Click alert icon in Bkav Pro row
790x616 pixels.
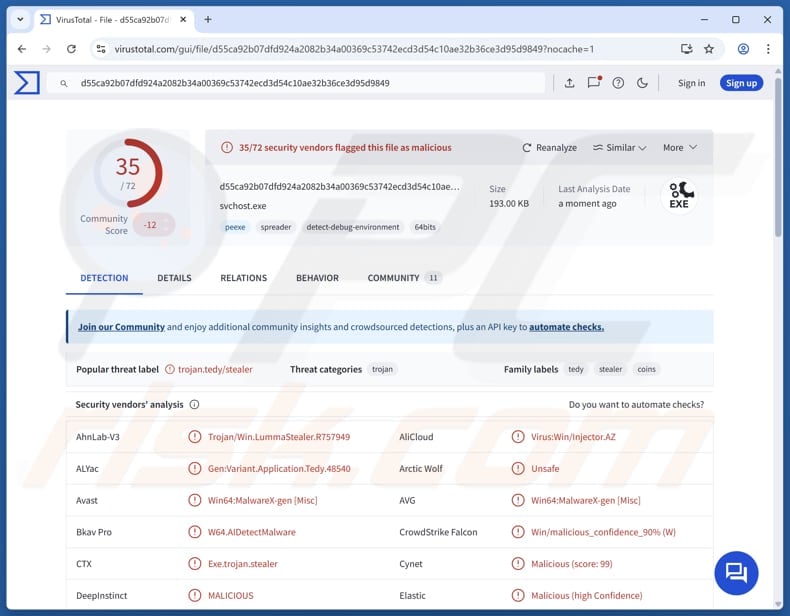click(x=194, y=532)
